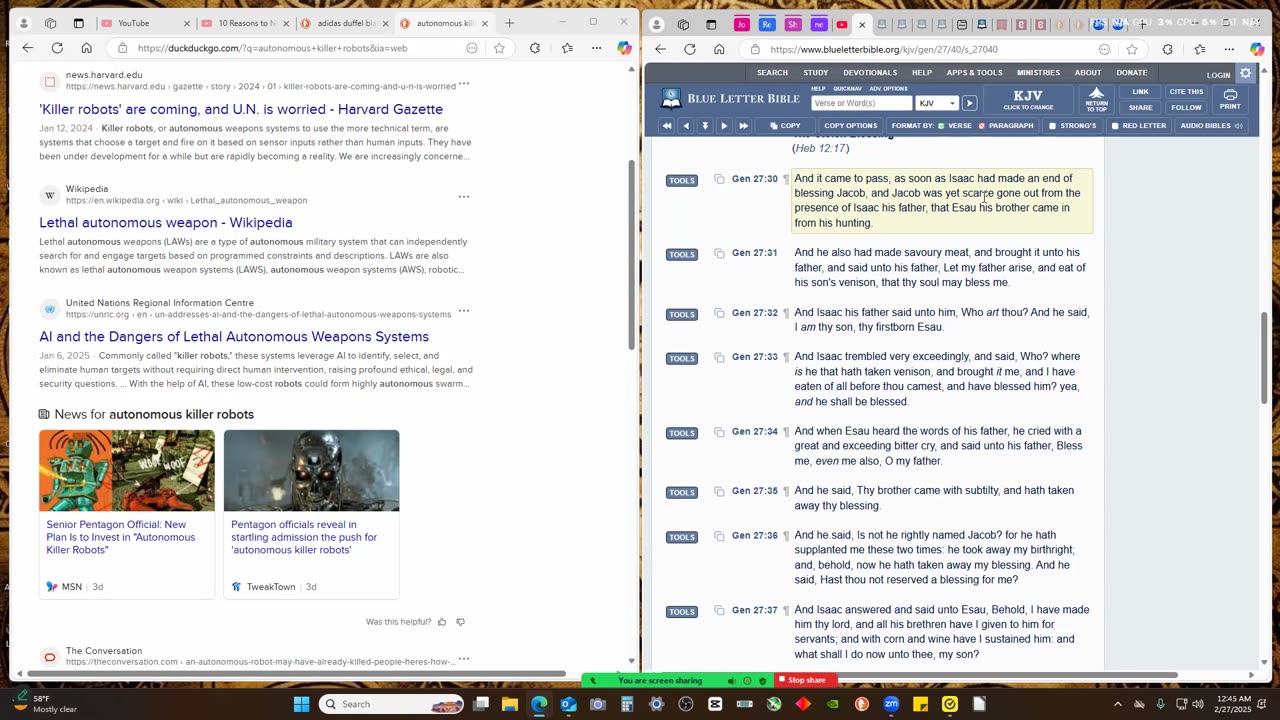Open more options for The Conversation result
Image resolution: width=1280 pixels, height=720 pixels.
pos(463,659)
